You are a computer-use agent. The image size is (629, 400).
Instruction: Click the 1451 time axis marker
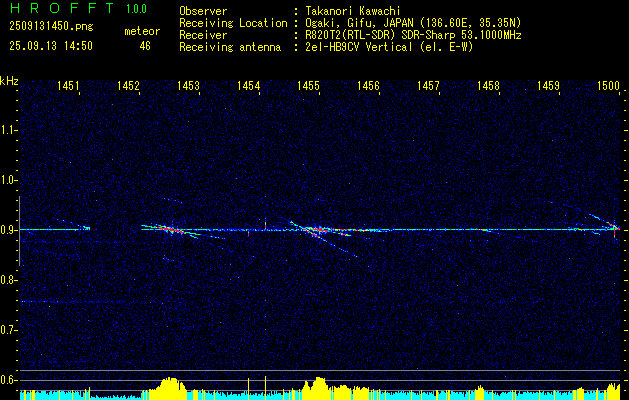coord(68,85)
